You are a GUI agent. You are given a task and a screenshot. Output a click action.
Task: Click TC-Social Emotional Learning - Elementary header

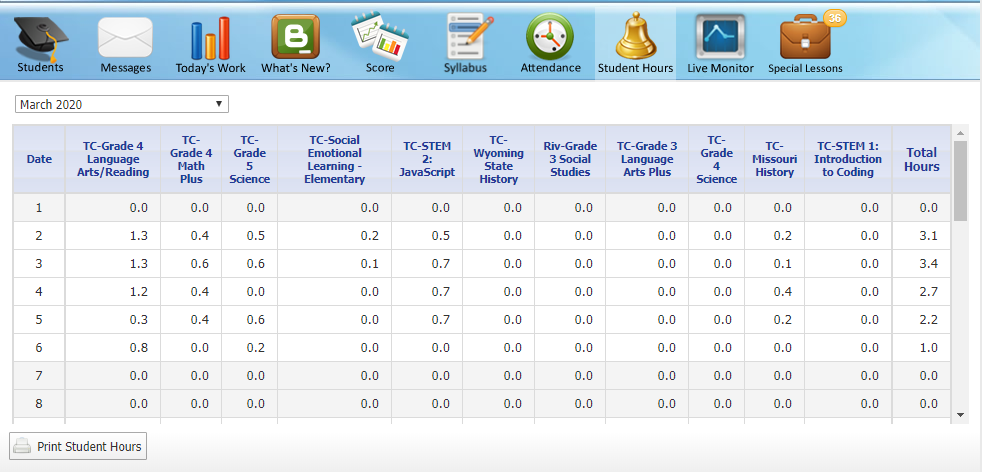tap(334, 159)
